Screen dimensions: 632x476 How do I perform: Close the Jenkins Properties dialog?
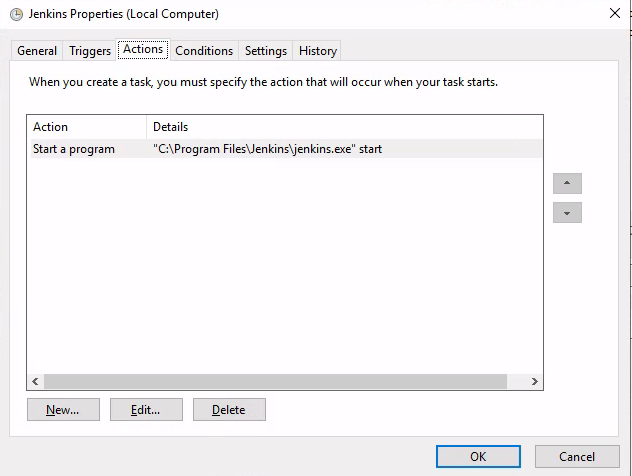[615, 13]
